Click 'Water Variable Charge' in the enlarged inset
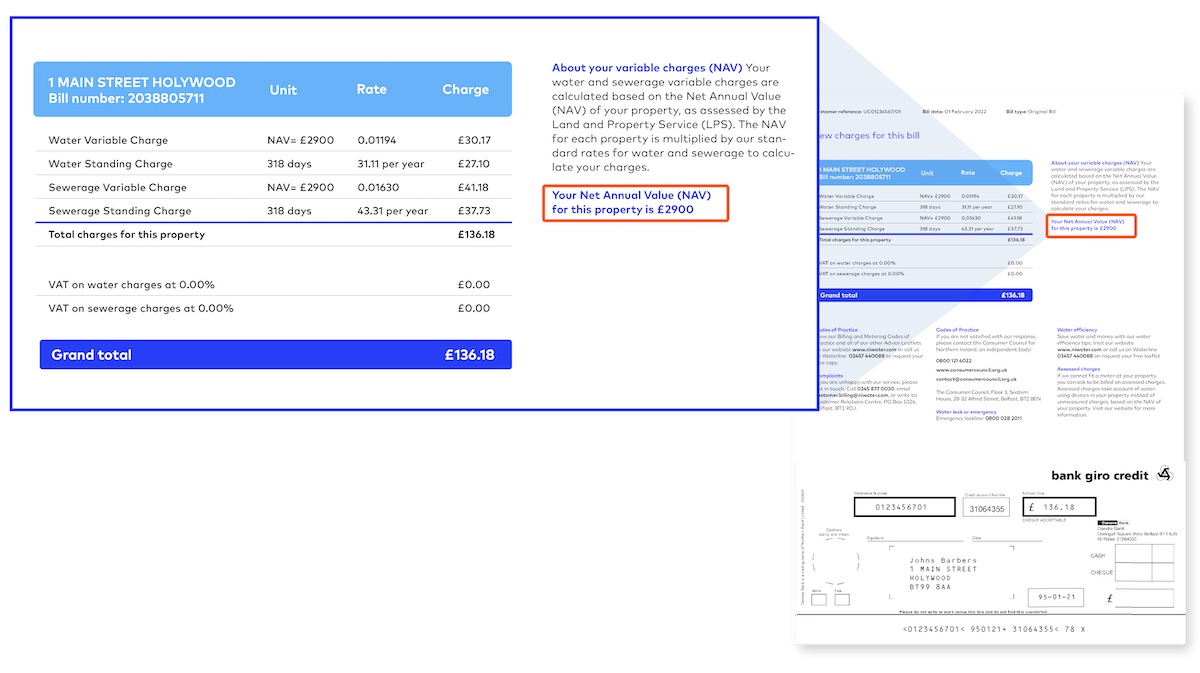Viewport: 1200px width, 673px height. click(108, 140)
